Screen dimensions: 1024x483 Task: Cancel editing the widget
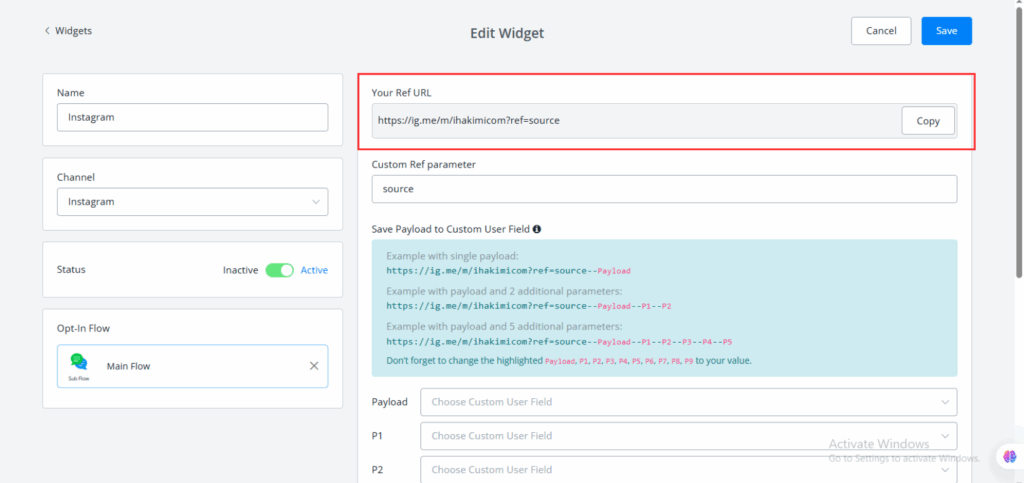click(x=881, y=31)
